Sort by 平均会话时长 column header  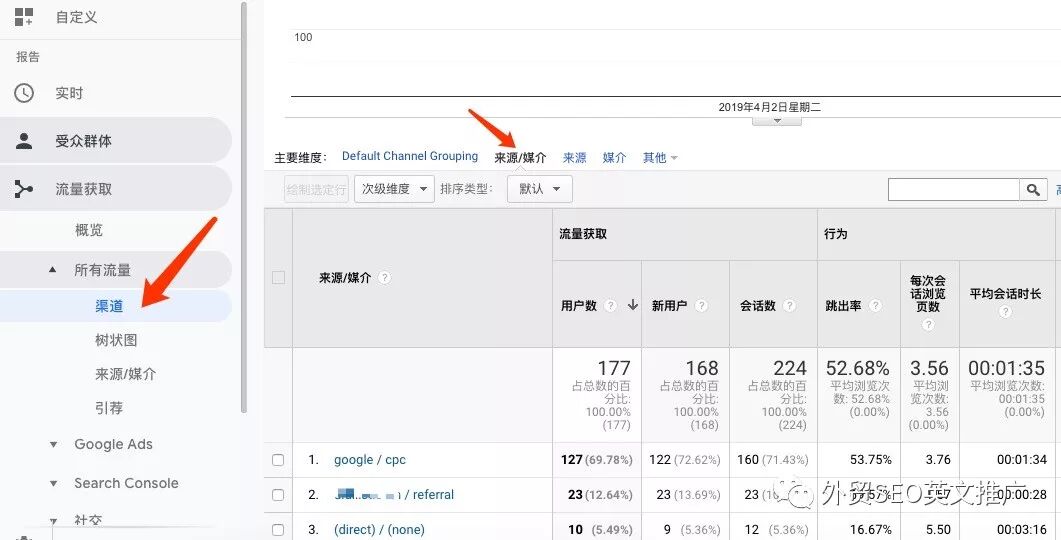coord(1006,294)
